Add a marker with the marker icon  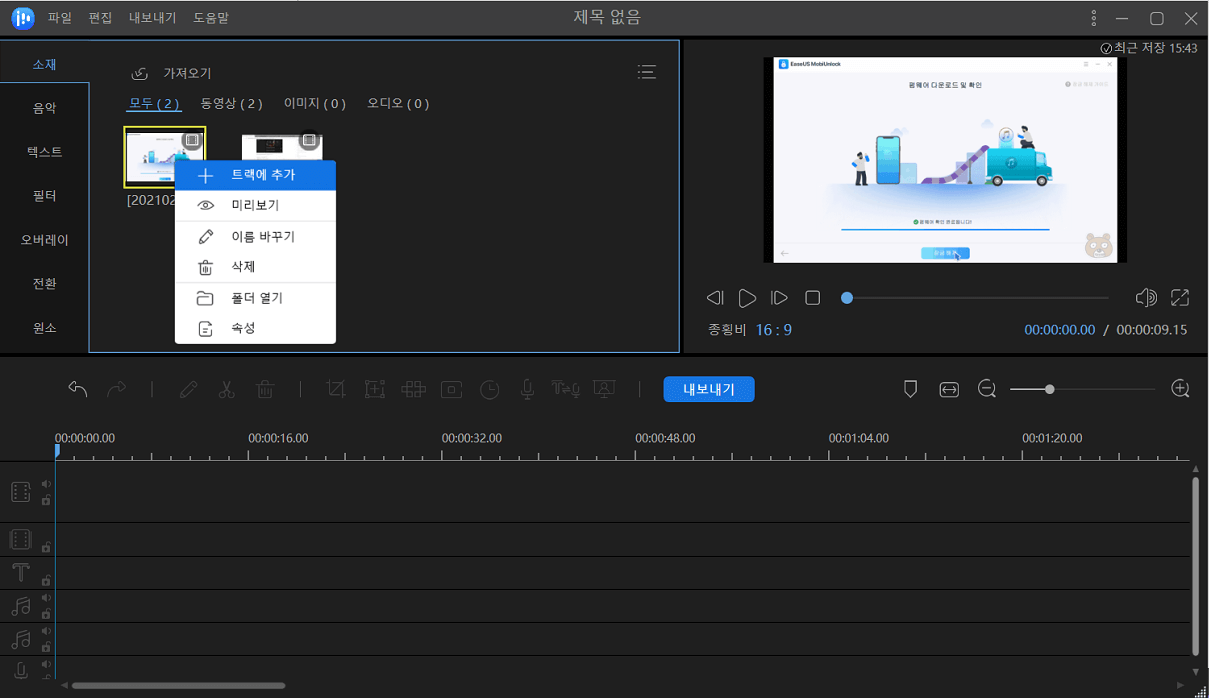(910, 390)
